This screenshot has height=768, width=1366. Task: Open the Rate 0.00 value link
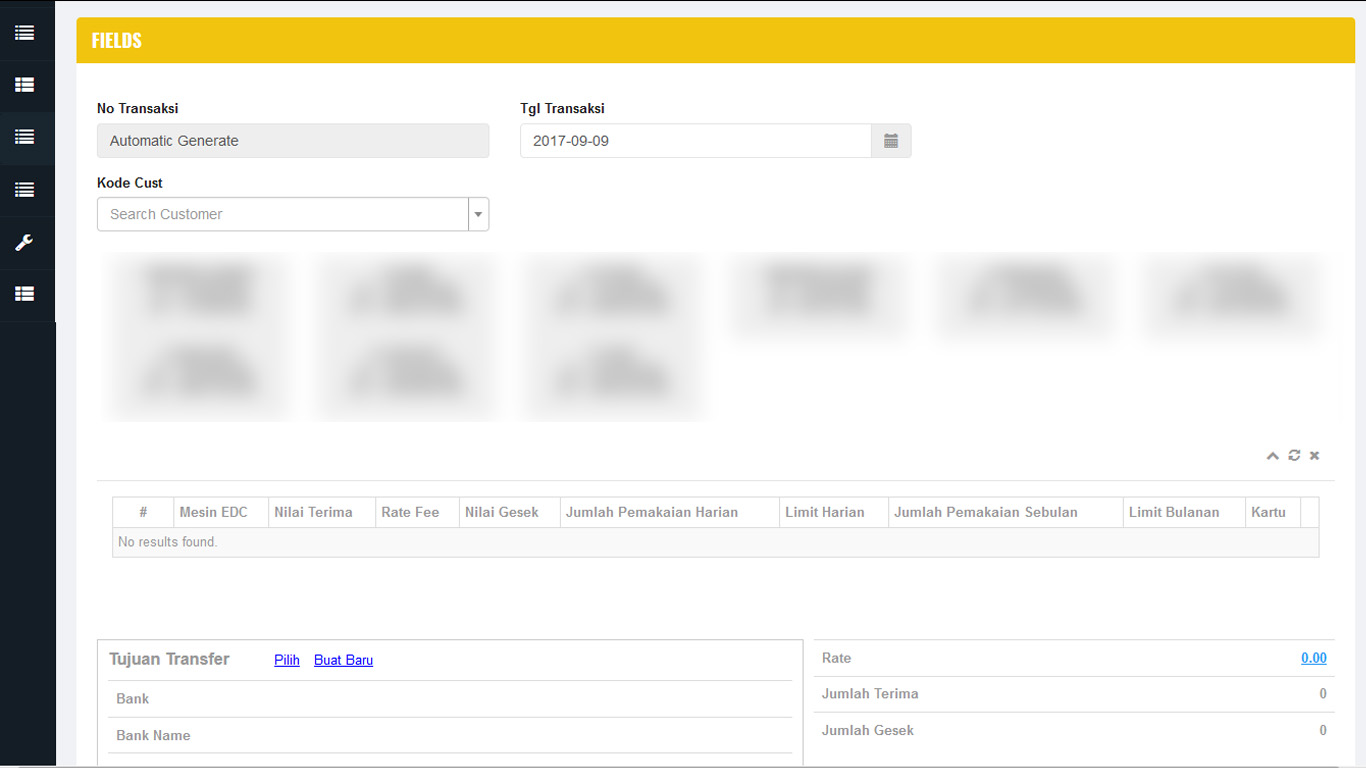click(1313, 658)
